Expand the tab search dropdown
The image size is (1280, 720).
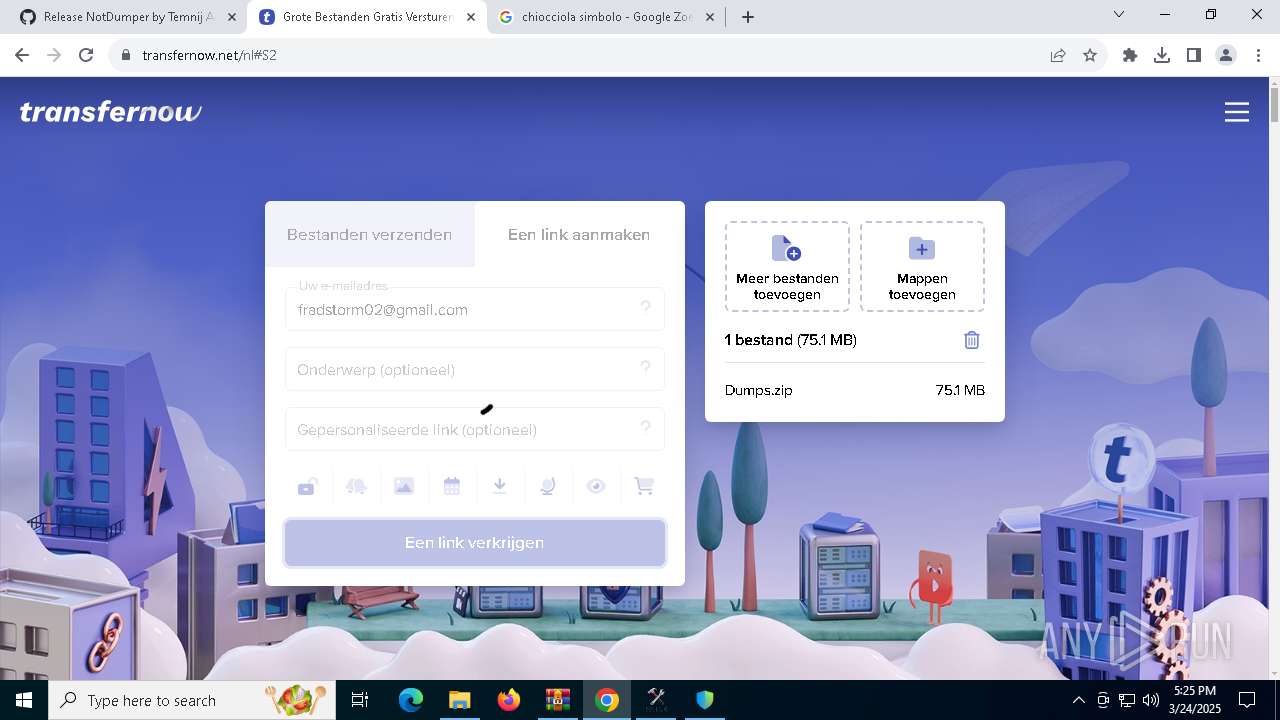pos(1119,15)
